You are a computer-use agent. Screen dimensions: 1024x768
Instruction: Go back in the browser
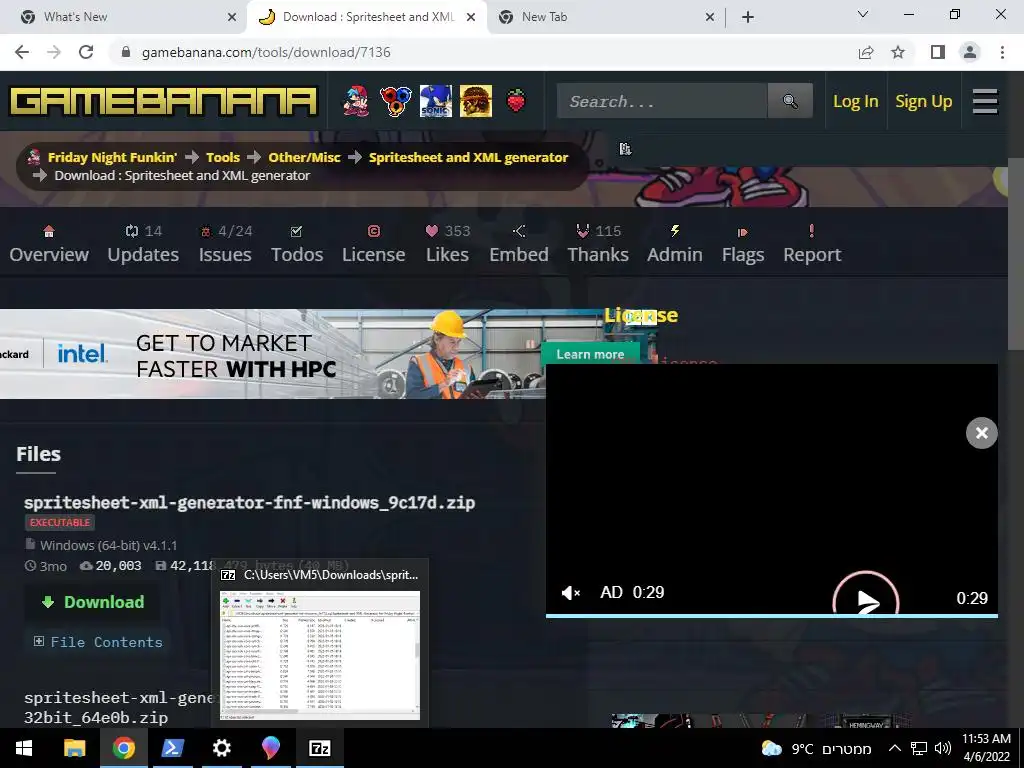[x=22, y=52]
